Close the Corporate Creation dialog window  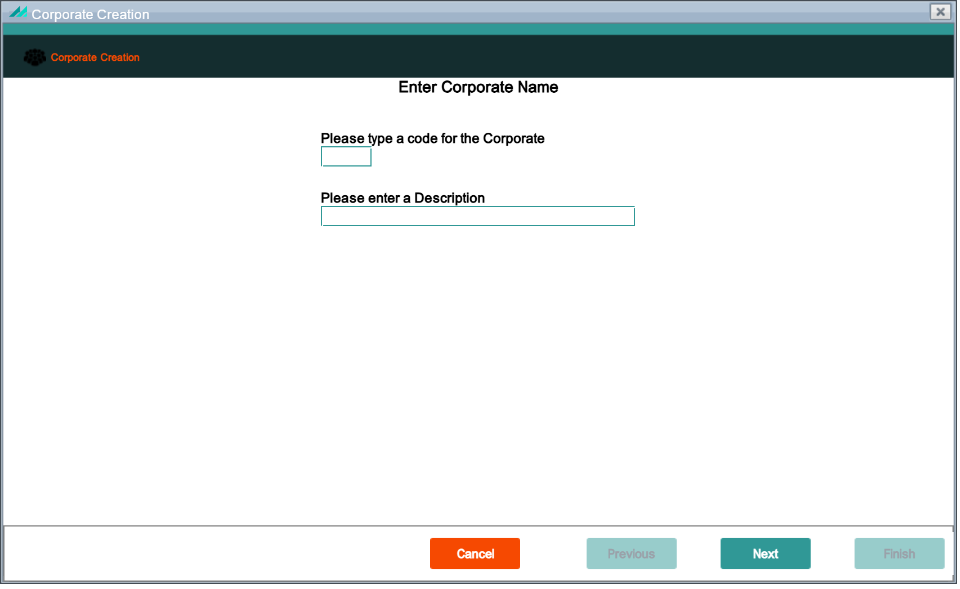tap(940, 12)
